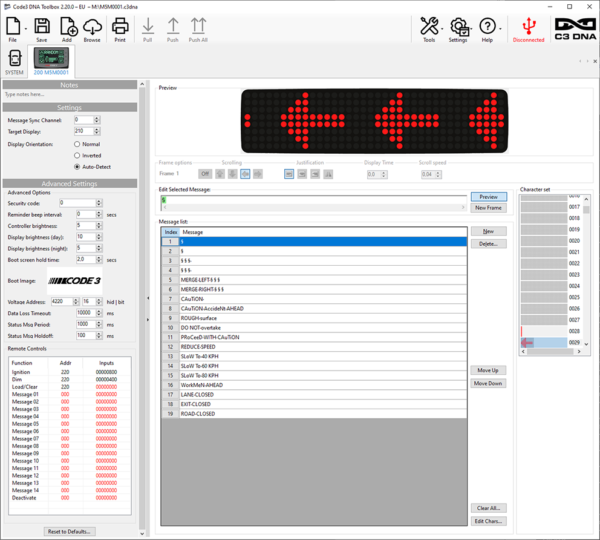Select first justification icon
This screenshot has width=600, height=540.
(289, 174)
